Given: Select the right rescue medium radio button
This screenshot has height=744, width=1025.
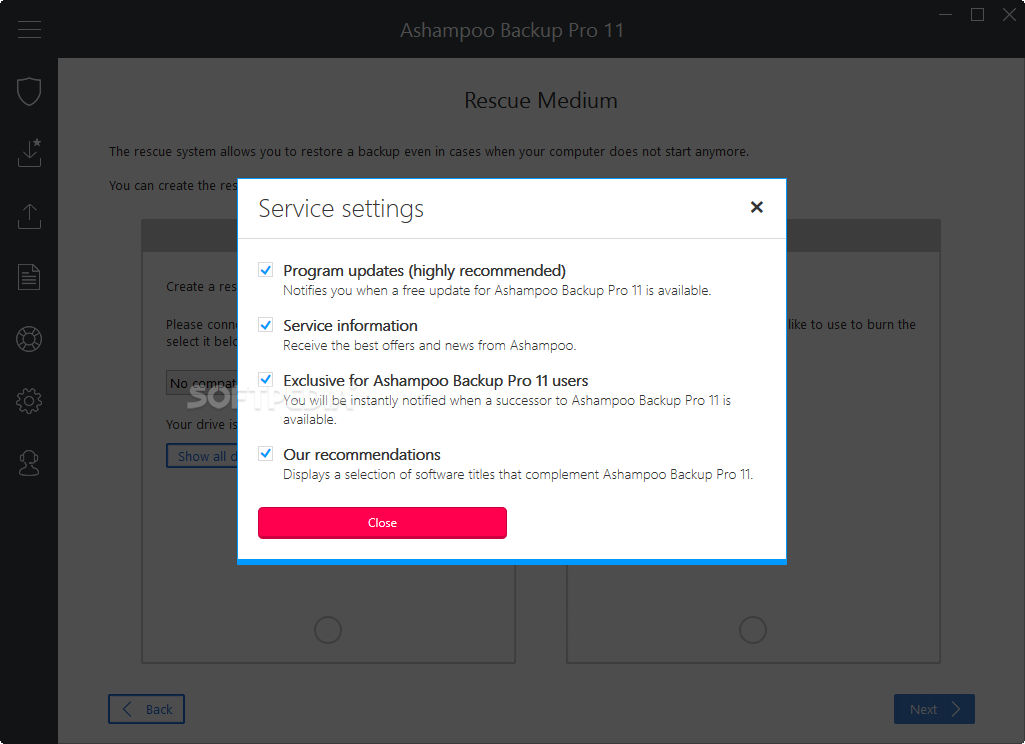Looking at the screenshot, I should click(x=752, y=630).
